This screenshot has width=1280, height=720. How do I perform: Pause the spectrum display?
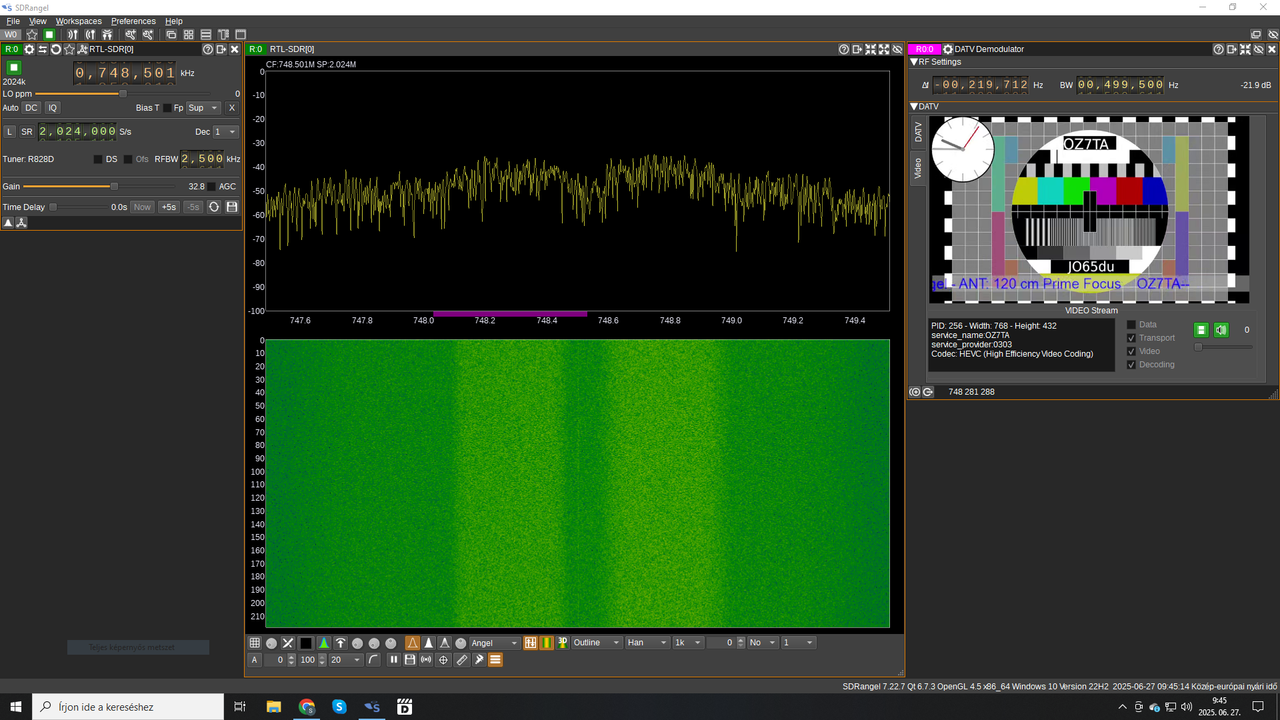(x=394, y=660)
